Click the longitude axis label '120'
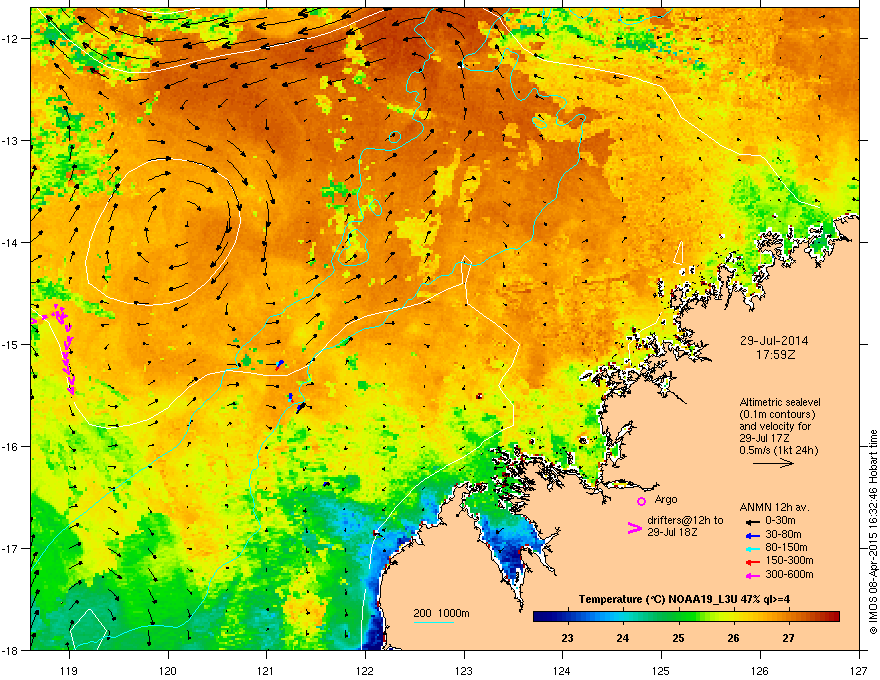Image resolution: width=880 pixels, height=680 pixels. (x=168, y=670)
